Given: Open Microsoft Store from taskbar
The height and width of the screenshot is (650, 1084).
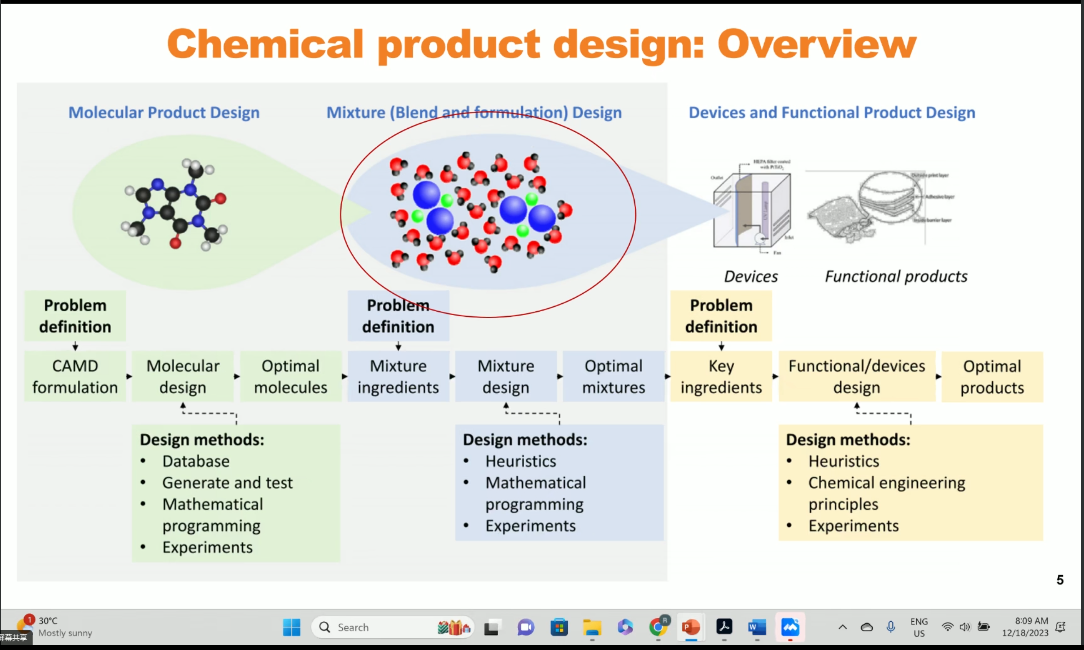Looking at the screenshot, I should [x=559, y=627].
